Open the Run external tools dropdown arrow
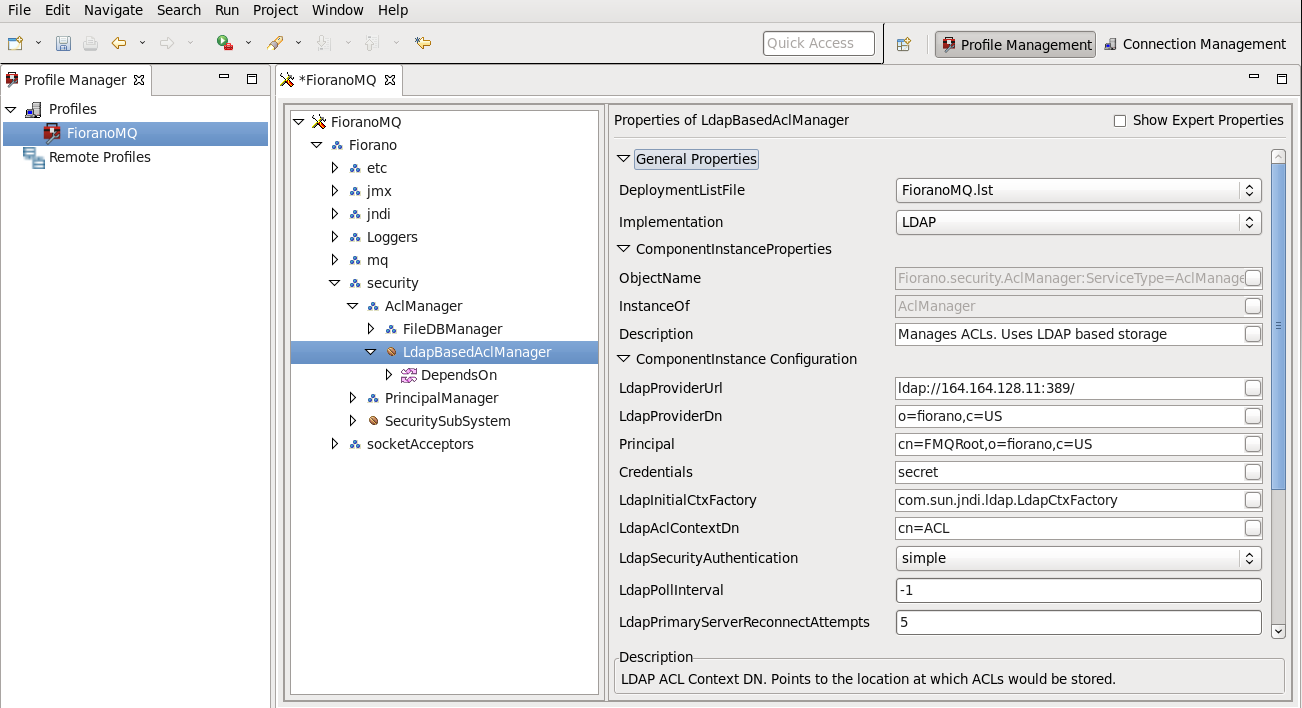1302x708 pixels. pyautogui.click(x=249, y=43)
